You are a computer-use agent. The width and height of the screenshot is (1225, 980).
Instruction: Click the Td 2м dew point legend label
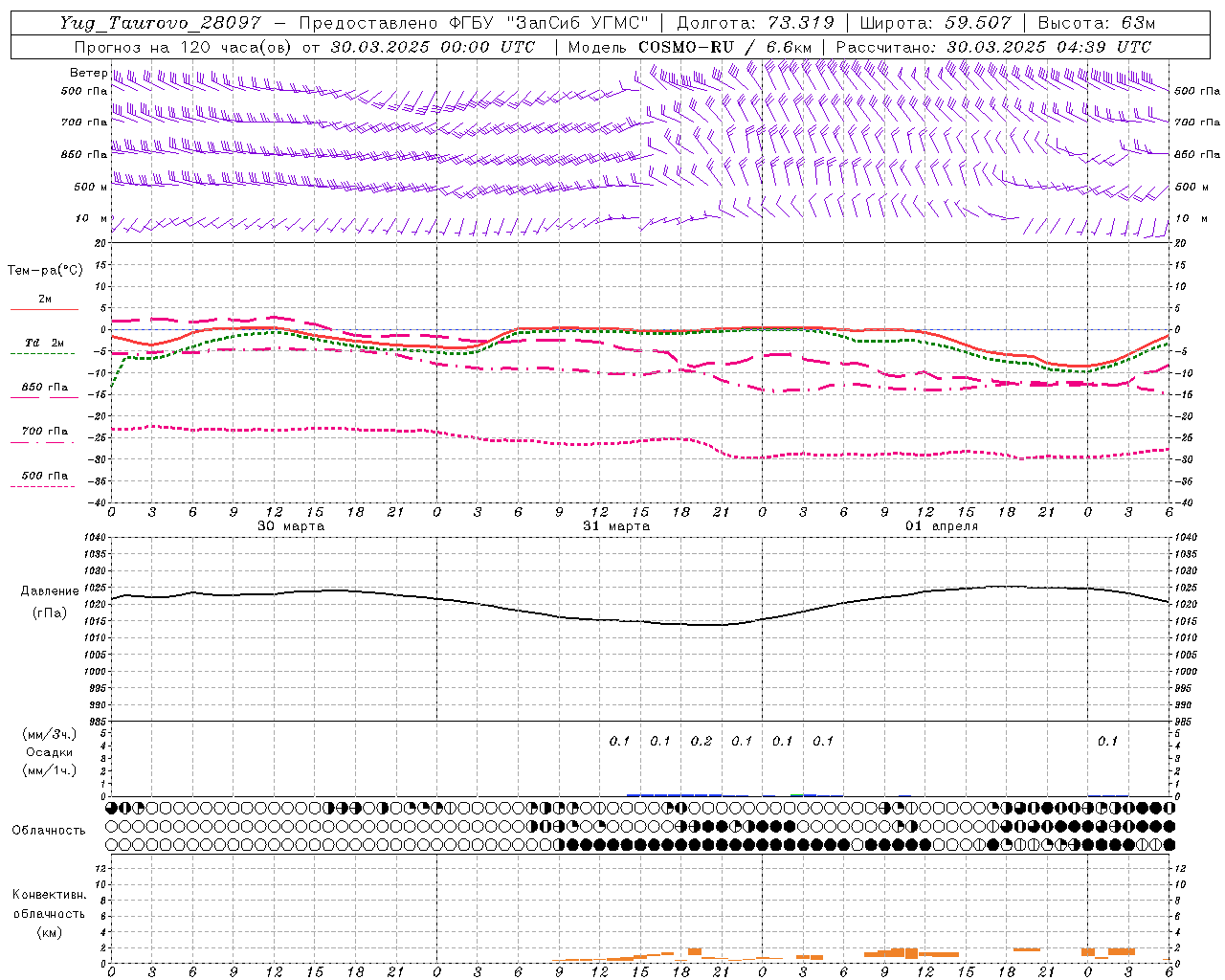coord(44,343)
